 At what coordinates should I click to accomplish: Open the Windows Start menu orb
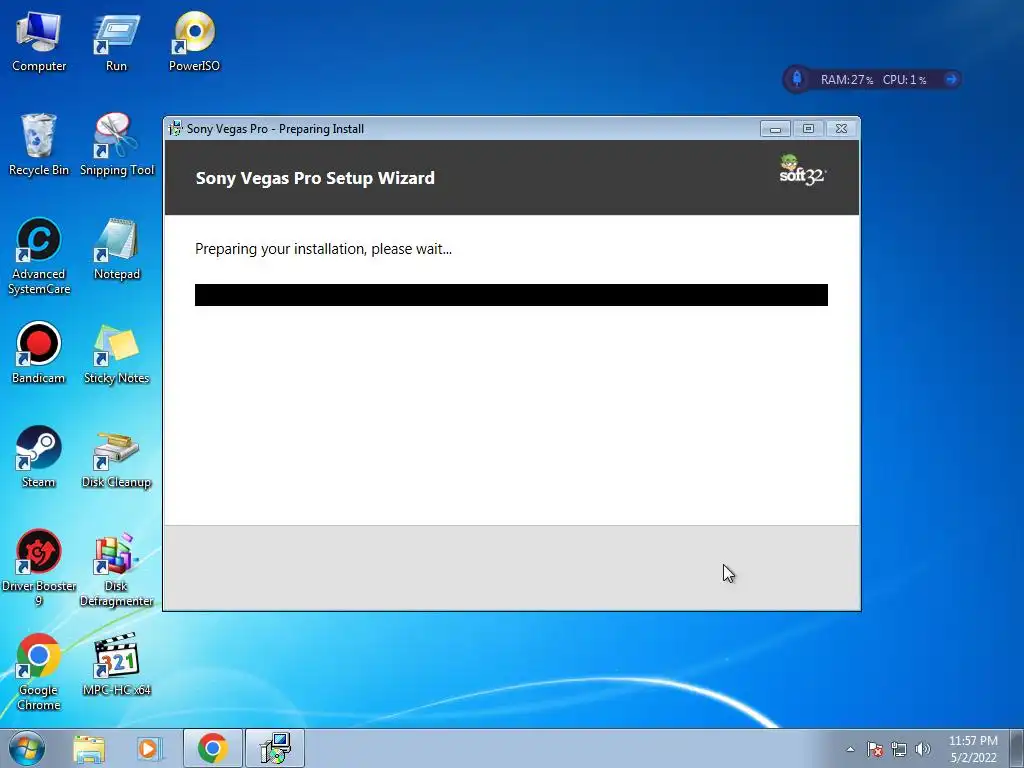point(27,748)
